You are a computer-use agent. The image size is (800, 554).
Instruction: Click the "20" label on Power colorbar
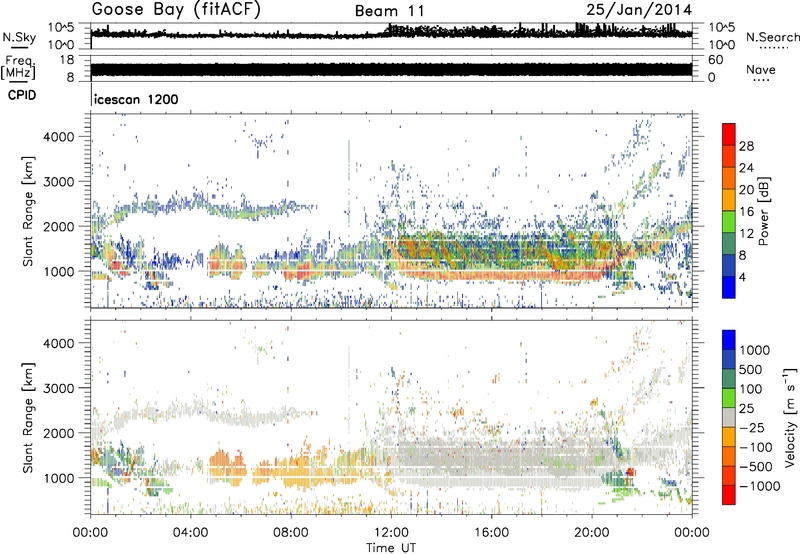coord(746,190)
